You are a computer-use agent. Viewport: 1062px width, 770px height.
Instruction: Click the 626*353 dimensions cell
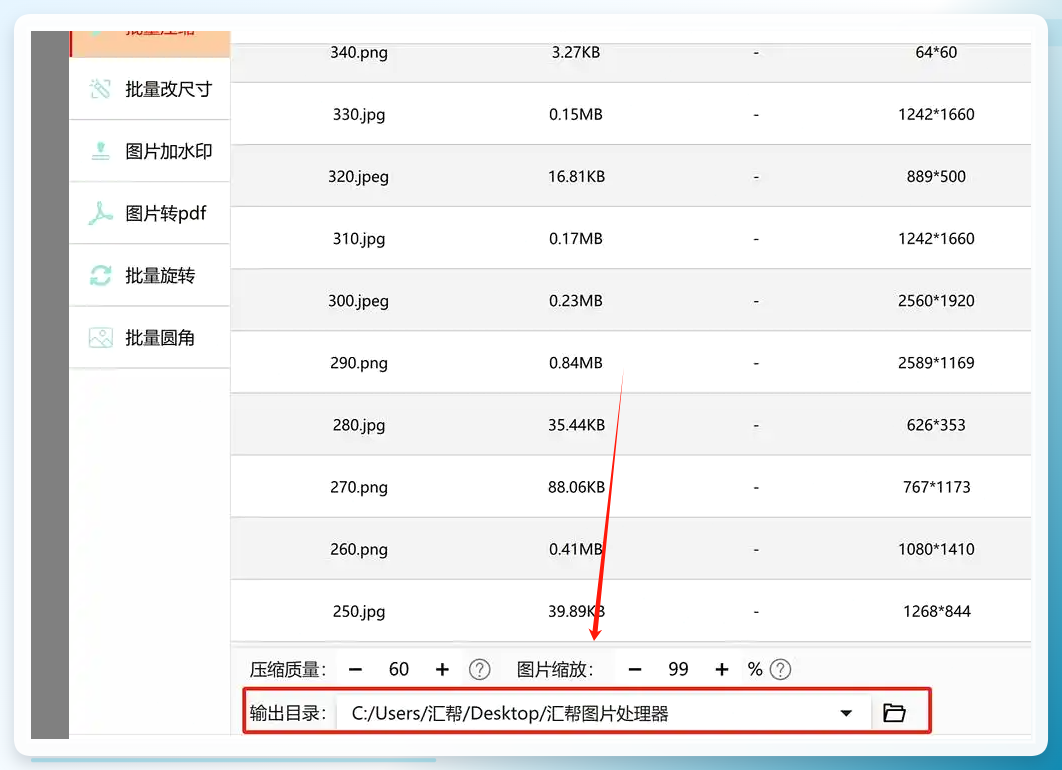click(936, 425)
